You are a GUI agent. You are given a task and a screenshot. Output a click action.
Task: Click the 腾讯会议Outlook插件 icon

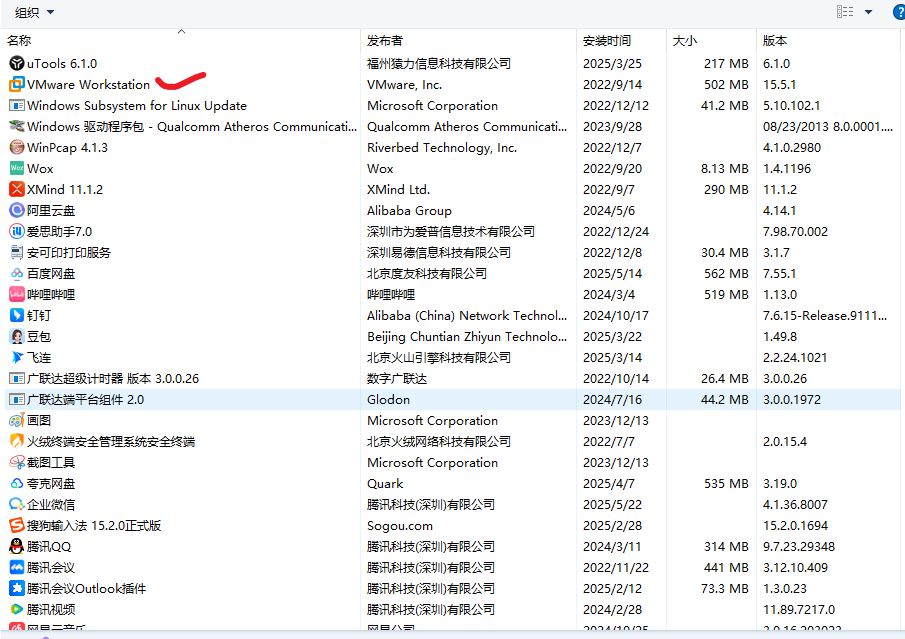[17, 588]
